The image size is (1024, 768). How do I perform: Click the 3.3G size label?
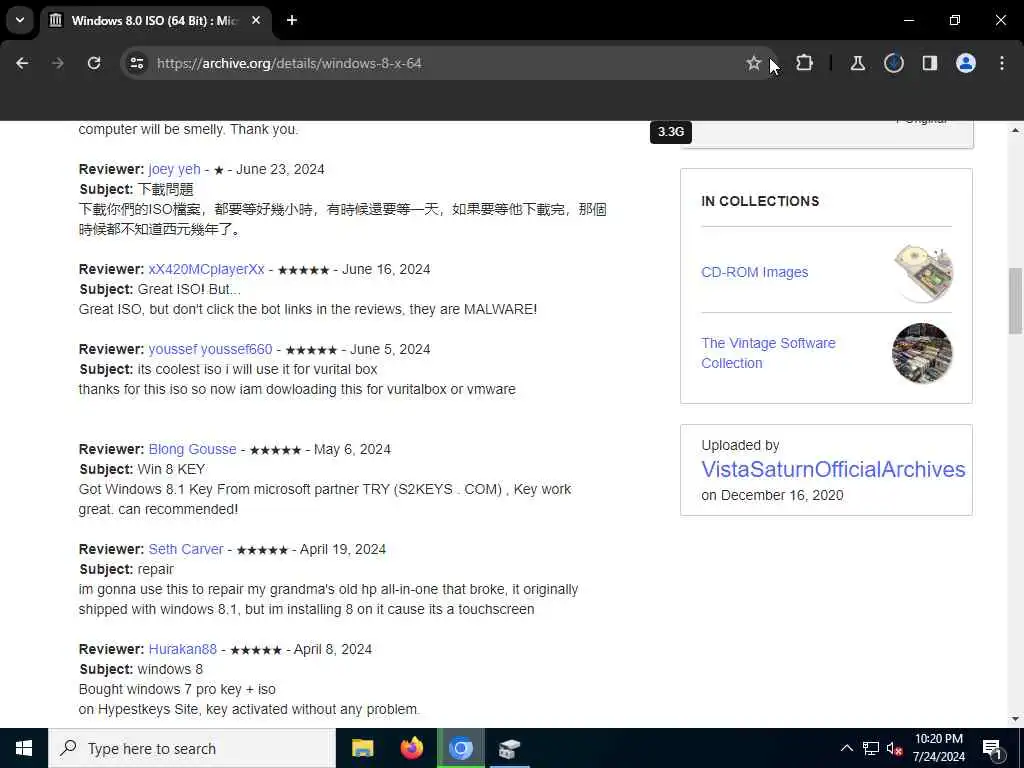click(x=671, y=132)
